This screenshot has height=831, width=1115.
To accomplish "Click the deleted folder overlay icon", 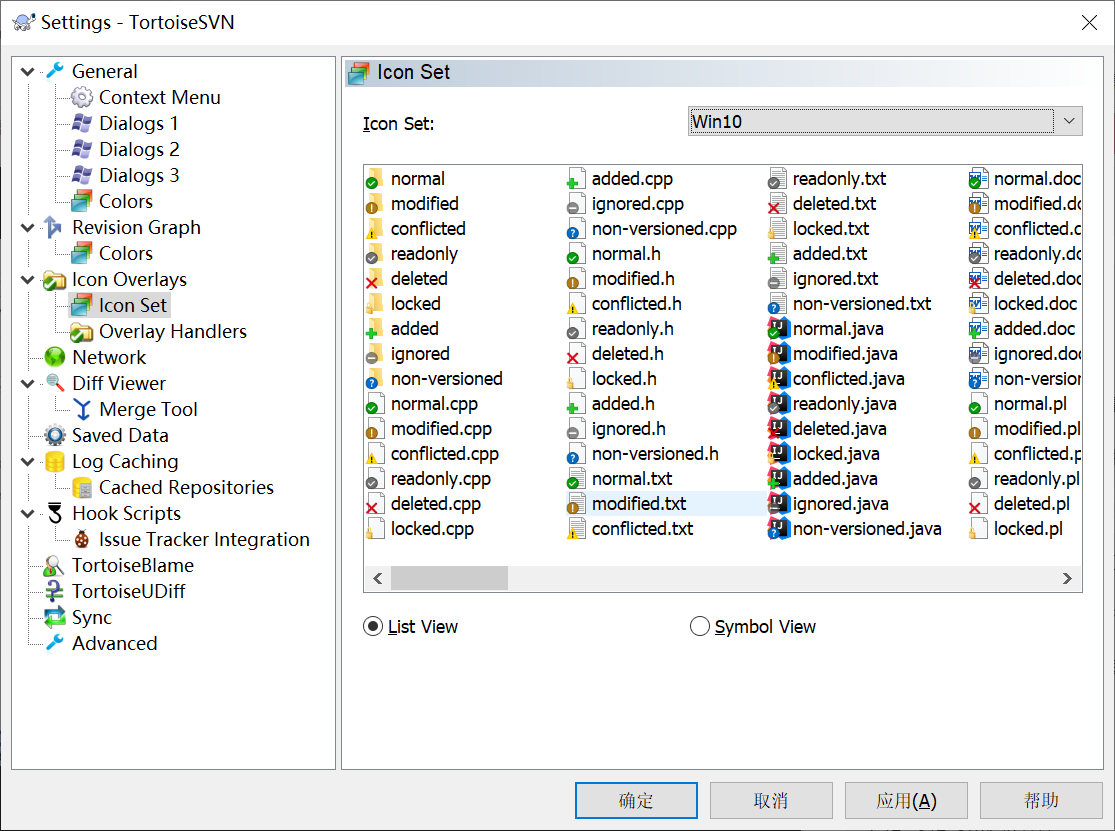I will pyautogui.click(x=374, y=279).
